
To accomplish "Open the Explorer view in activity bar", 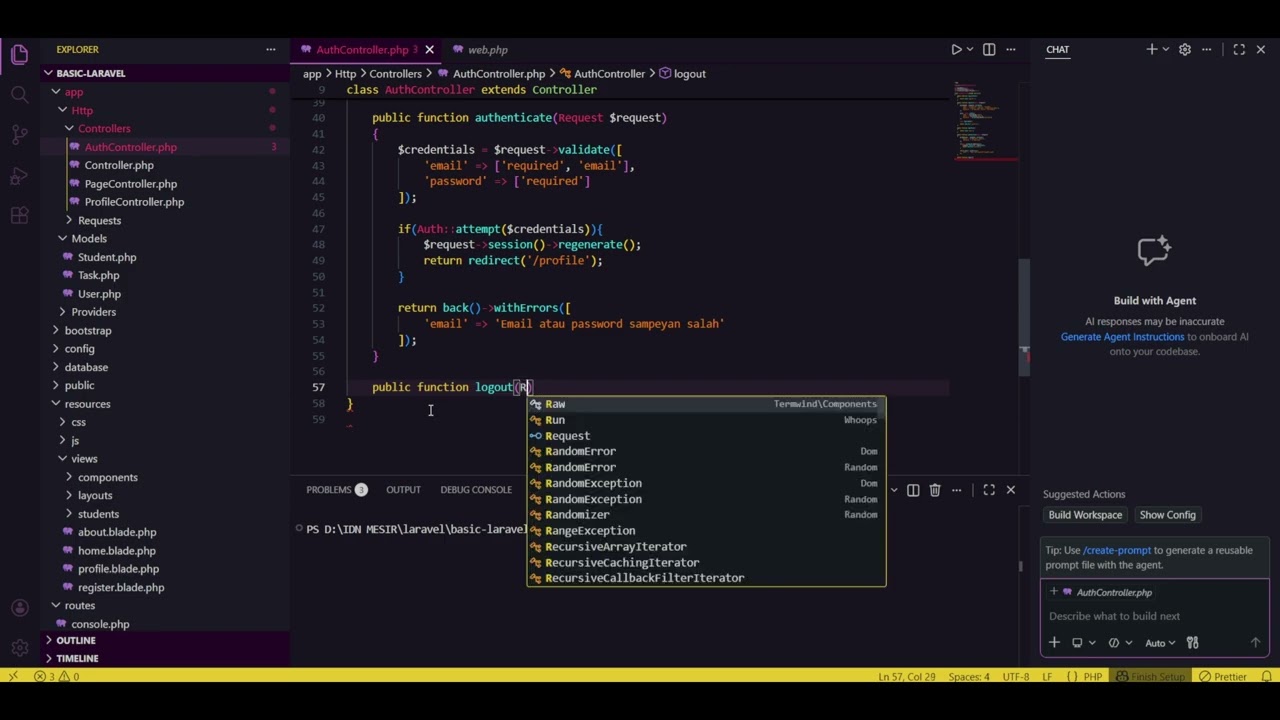I will tap(19, 55).
